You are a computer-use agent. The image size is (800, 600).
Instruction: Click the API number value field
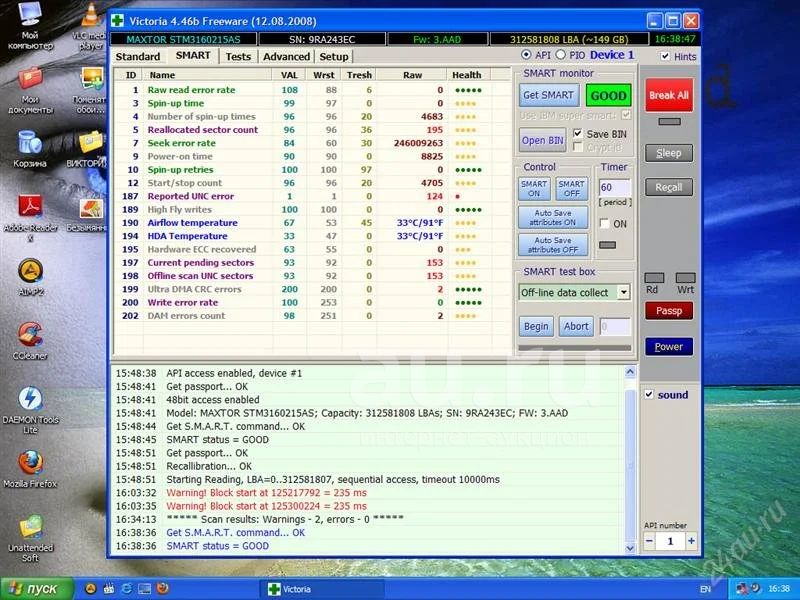670,541
